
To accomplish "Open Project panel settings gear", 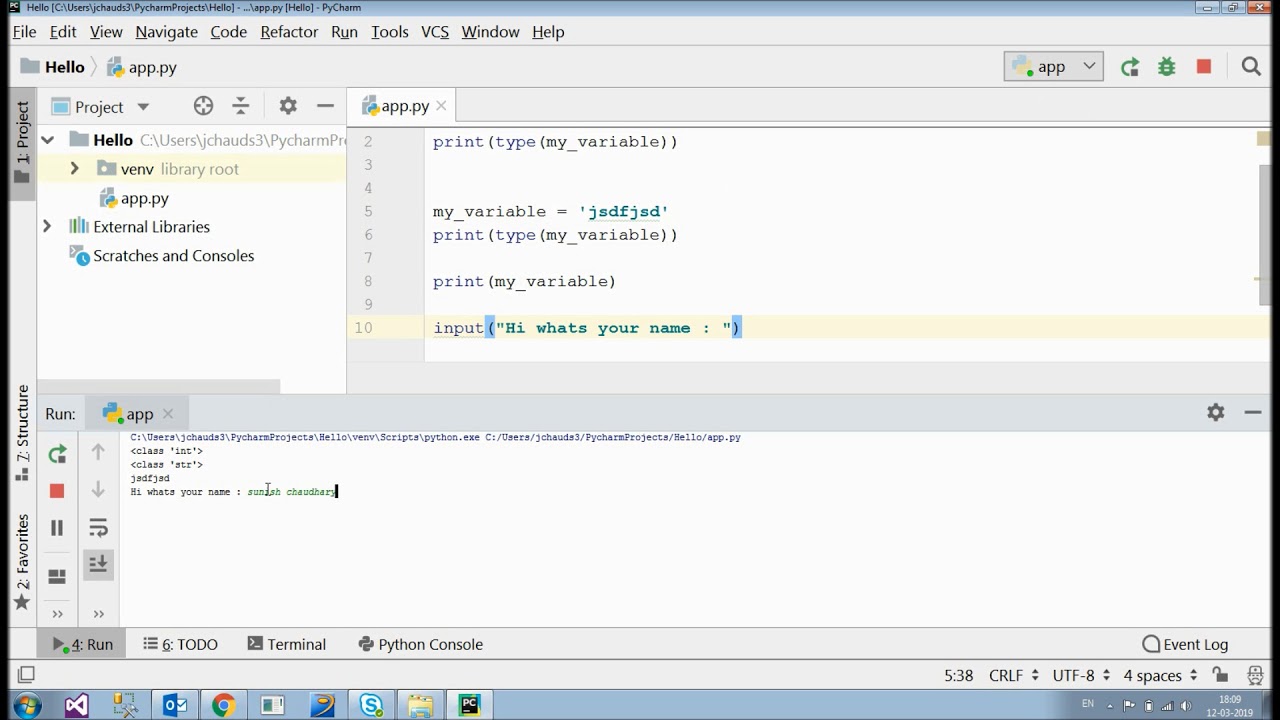I will click(288, 106).
